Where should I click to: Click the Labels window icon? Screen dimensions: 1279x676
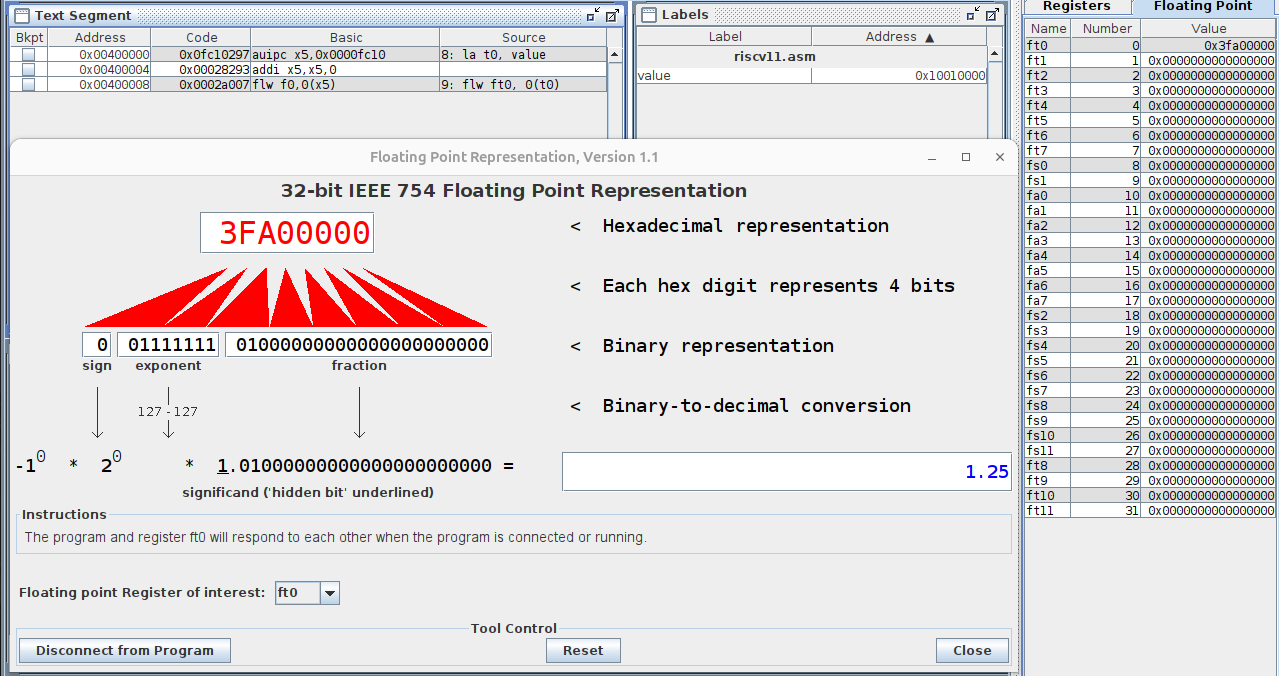click(x=649, y=15)
